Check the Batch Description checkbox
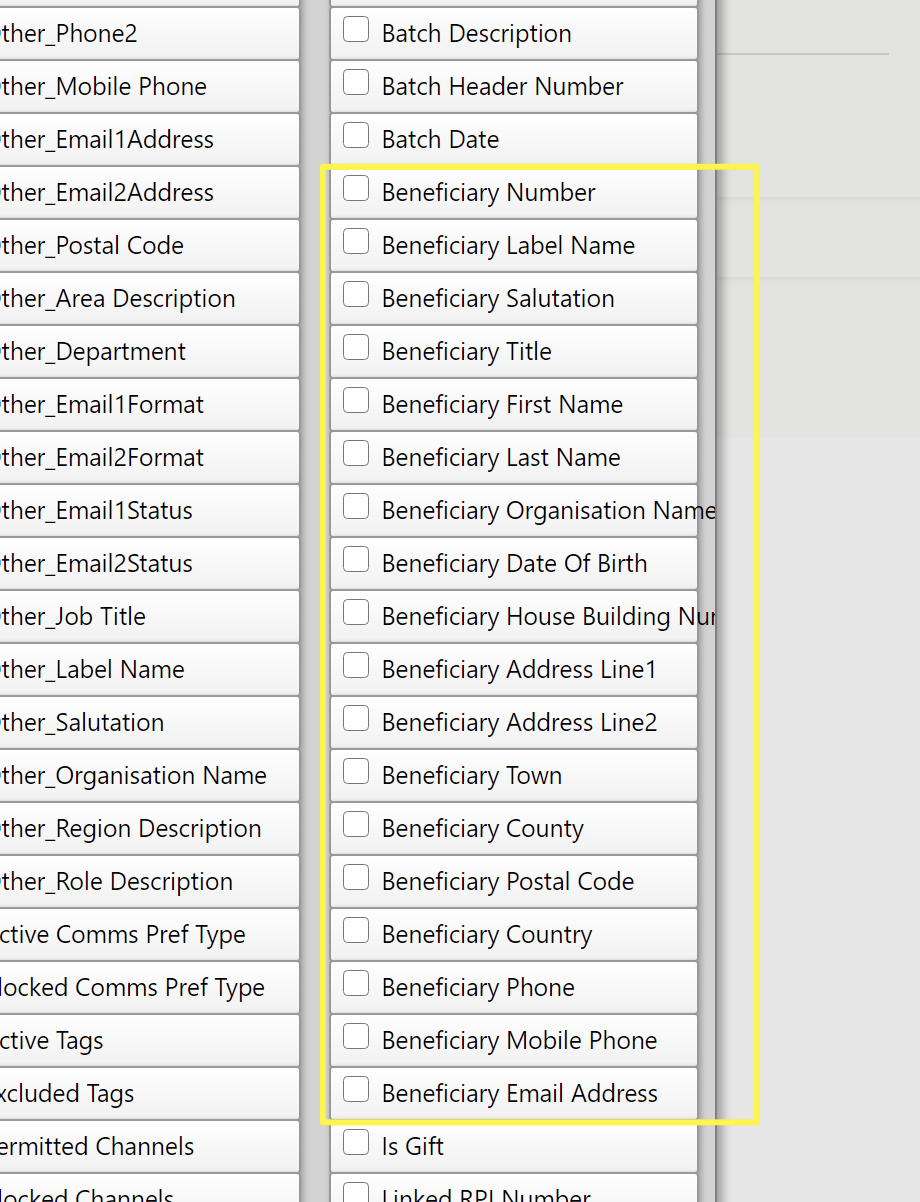This screenshot has height=1202, width=920. pyautogui.click(x=356, y=30)
